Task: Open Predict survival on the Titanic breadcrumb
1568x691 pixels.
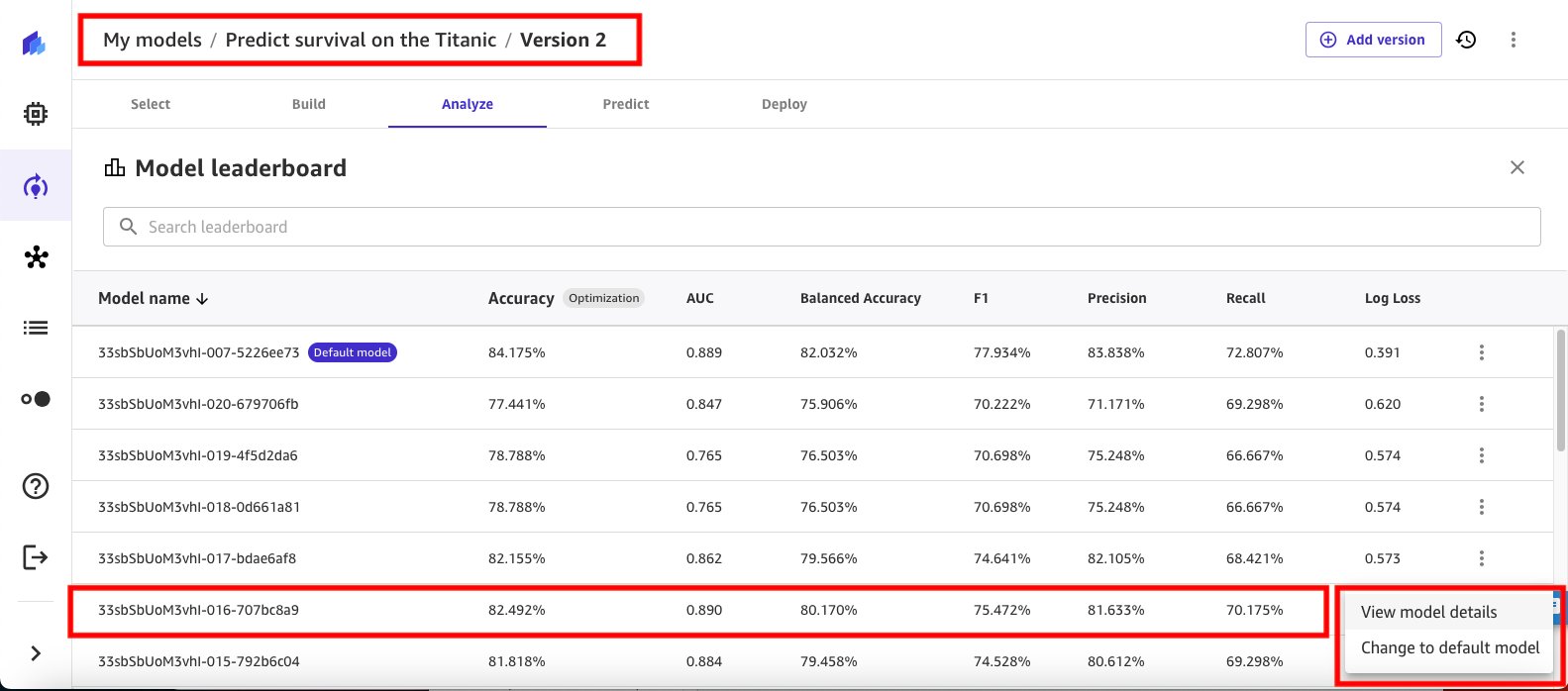Action: coord(361,40)
